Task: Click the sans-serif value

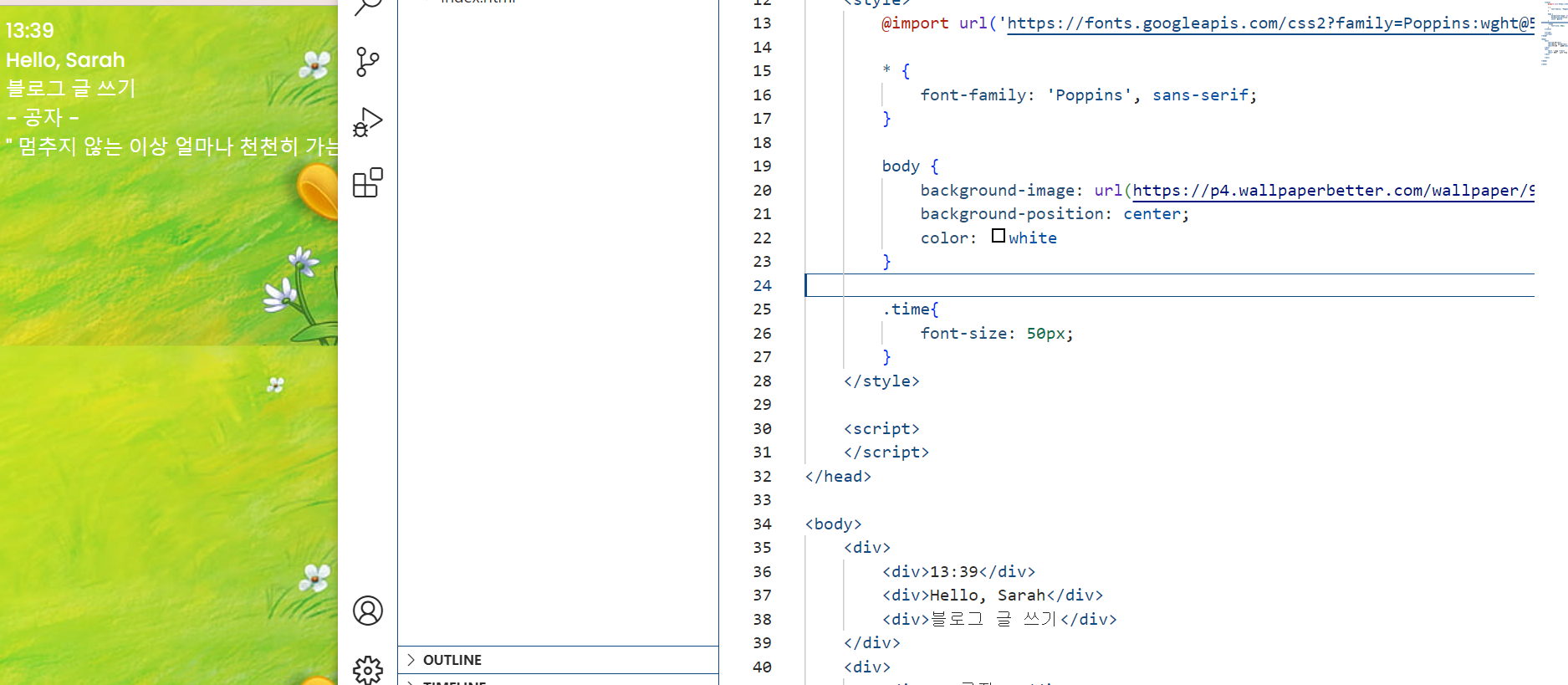Action: [1200, 95]
